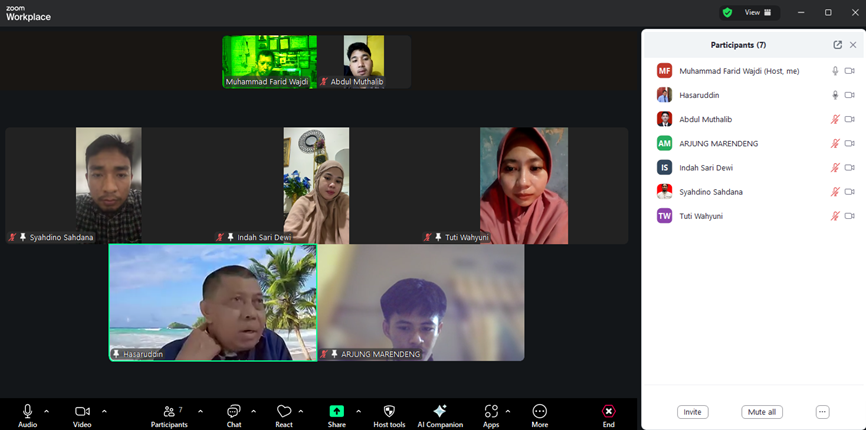This screenshot has width=866, height=430.
Task: Click the green encryption shield icon
Action: 727,12
